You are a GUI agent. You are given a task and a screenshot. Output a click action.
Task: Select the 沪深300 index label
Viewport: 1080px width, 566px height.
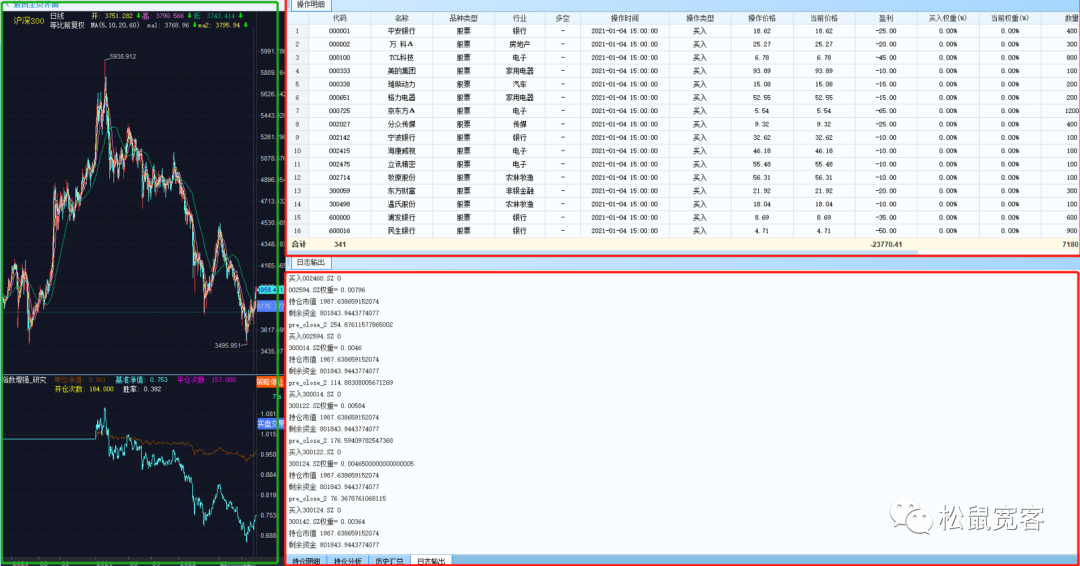pos(29,21)
